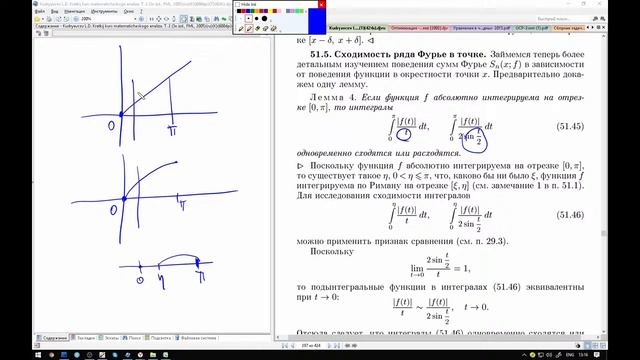This screenshot has width=640, height=360.
Task: Click the large blue current color box
Action: point(317,21)
